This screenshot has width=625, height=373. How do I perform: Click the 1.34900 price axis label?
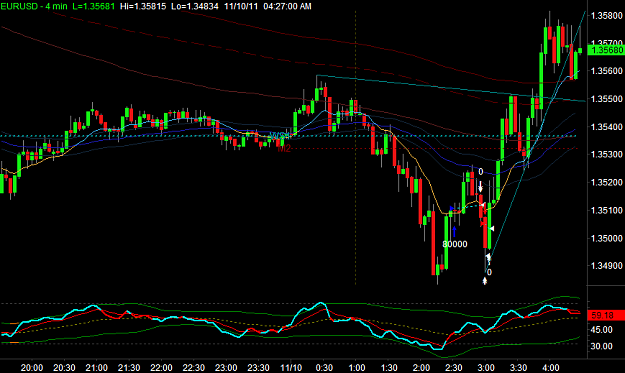(x=607, y=266)
